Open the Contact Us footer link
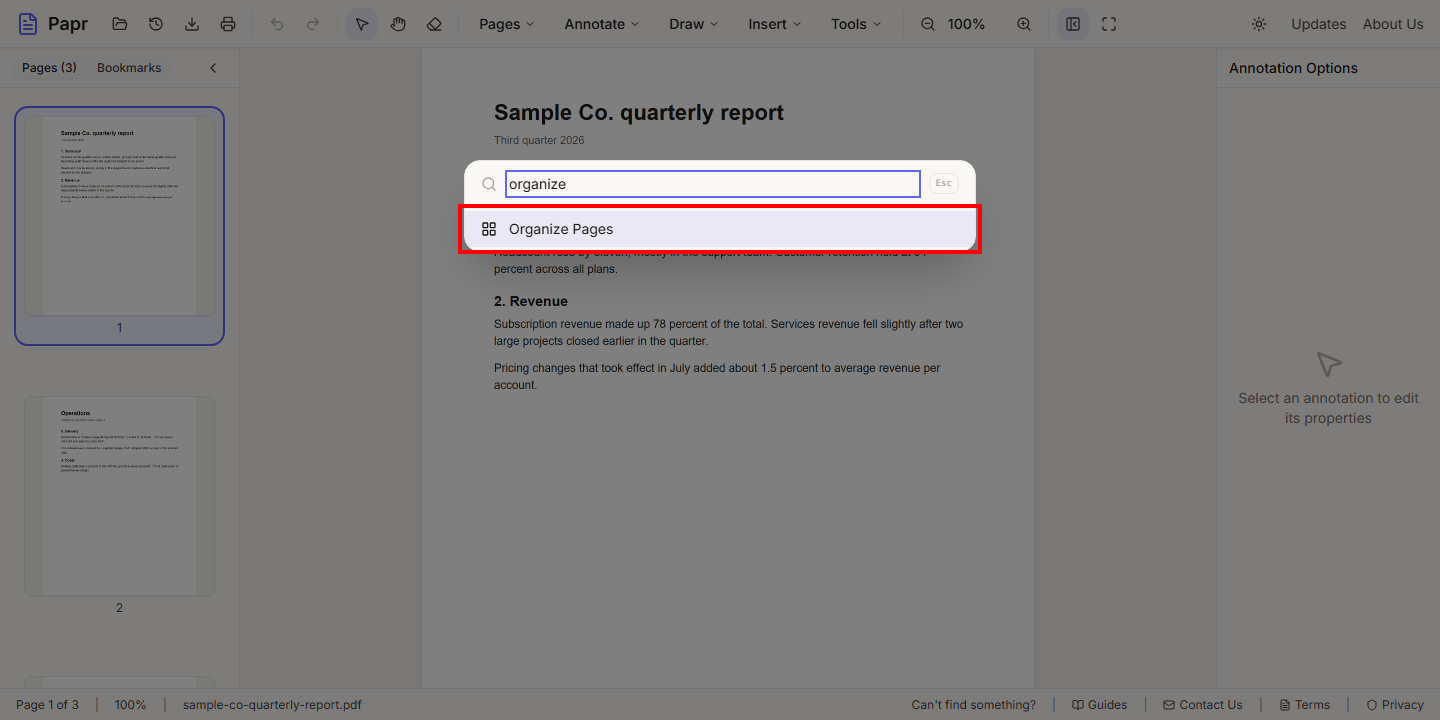 coord(1203,705)
